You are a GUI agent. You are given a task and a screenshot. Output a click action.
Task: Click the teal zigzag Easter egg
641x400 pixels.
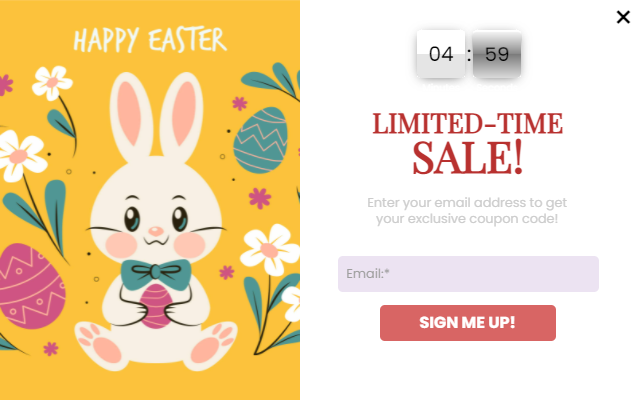pos(260,140)
